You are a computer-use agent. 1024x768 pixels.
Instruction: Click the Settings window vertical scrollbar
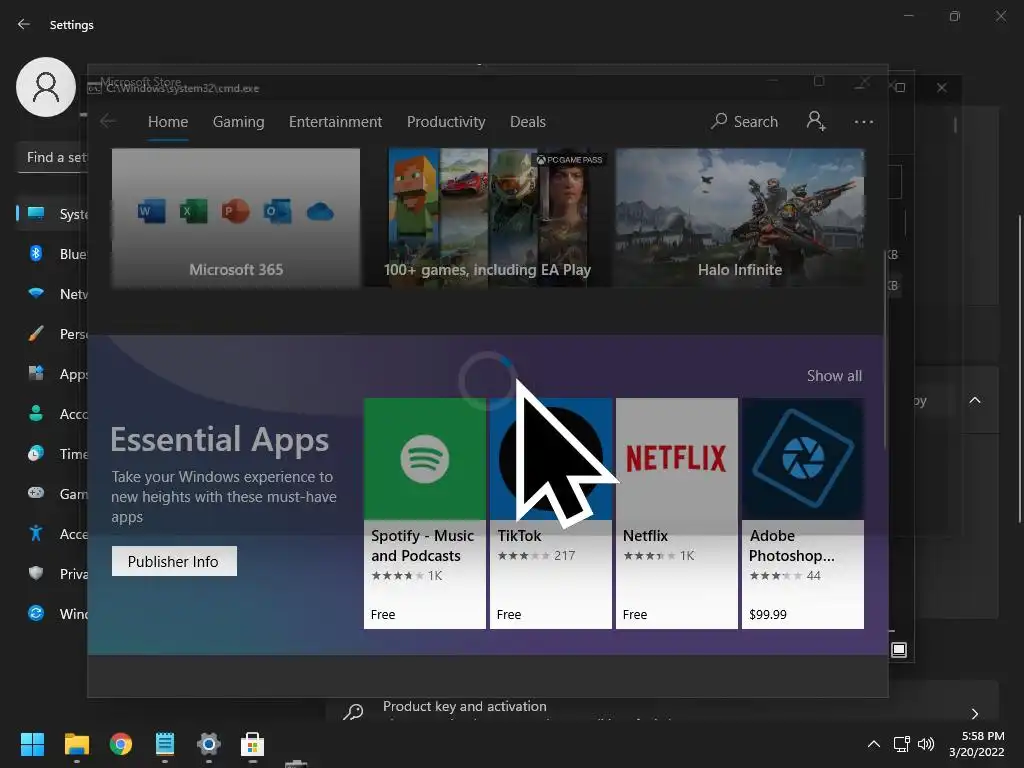coord(1019,369)
